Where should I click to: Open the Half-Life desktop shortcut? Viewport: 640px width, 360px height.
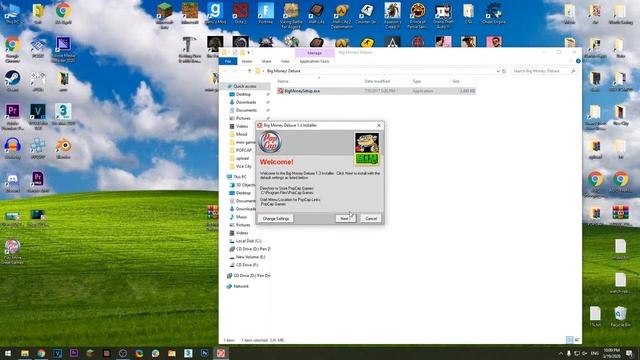pos(316,13)
